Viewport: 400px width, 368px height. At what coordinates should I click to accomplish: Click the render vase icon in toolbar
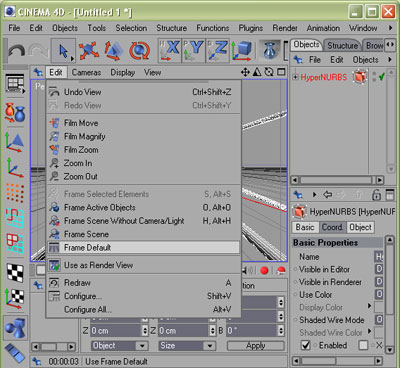[270, 51]
